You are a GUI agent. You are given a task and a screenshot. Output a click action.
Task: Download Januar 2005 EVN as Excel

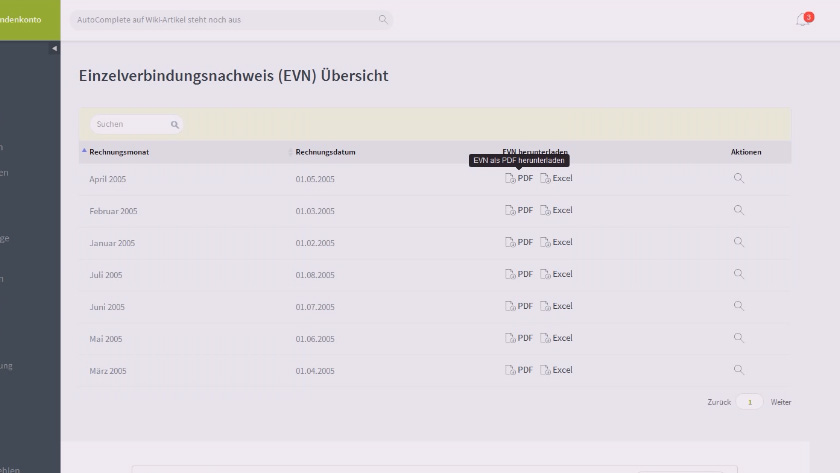[557, 243]
